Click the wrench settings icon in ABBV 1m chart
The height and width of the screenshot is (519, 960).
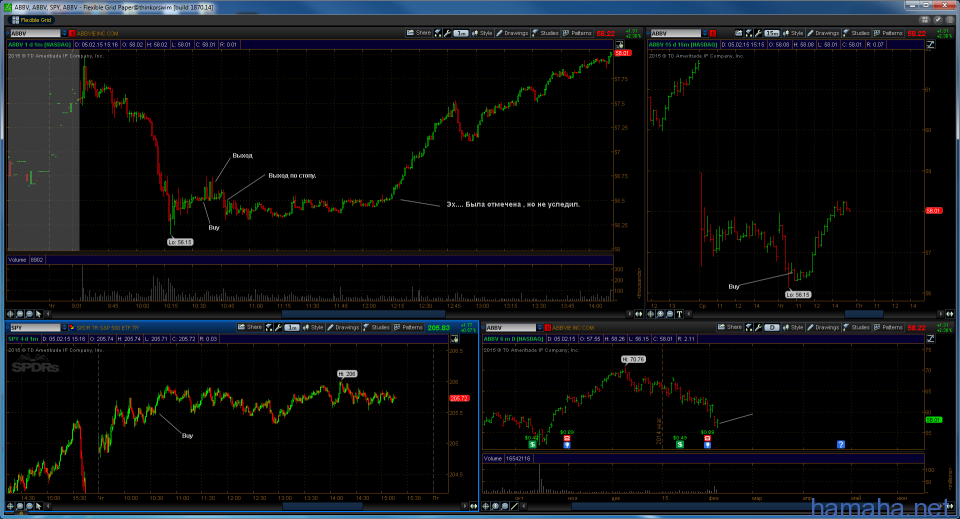click(447, 33)
